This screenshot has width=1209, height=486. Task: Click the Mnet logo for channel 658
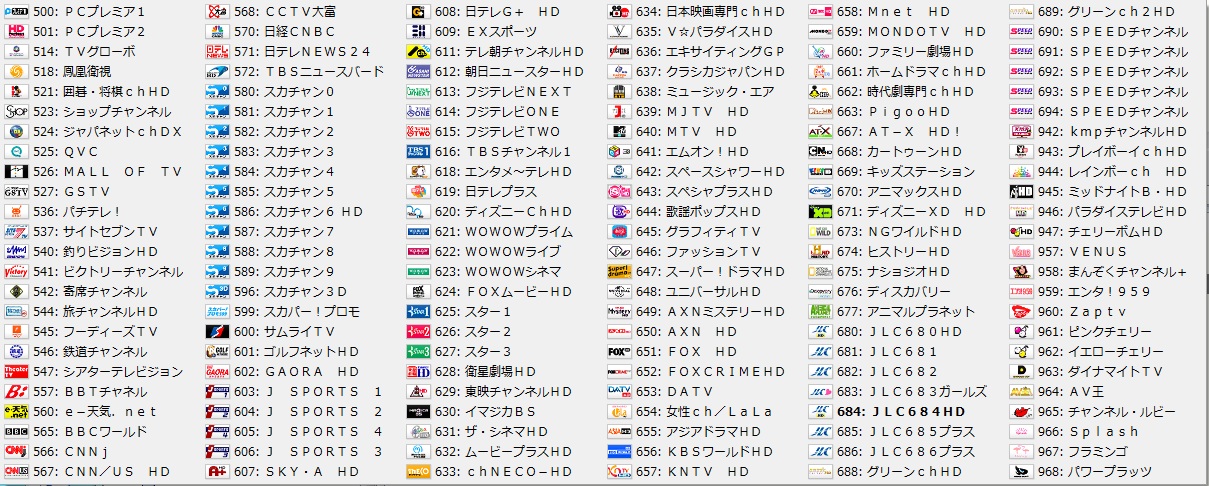pos(821,11)
